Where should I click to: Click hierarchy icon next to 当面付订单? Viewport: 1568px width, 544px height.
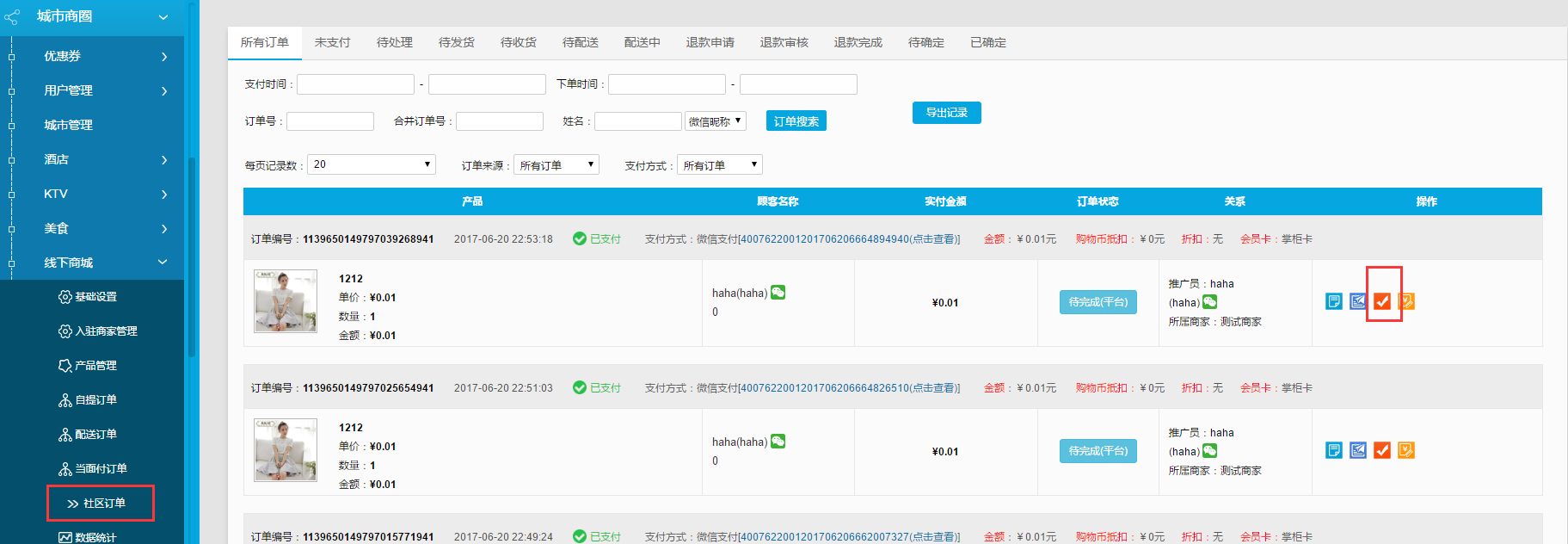[x=65, y=469]
